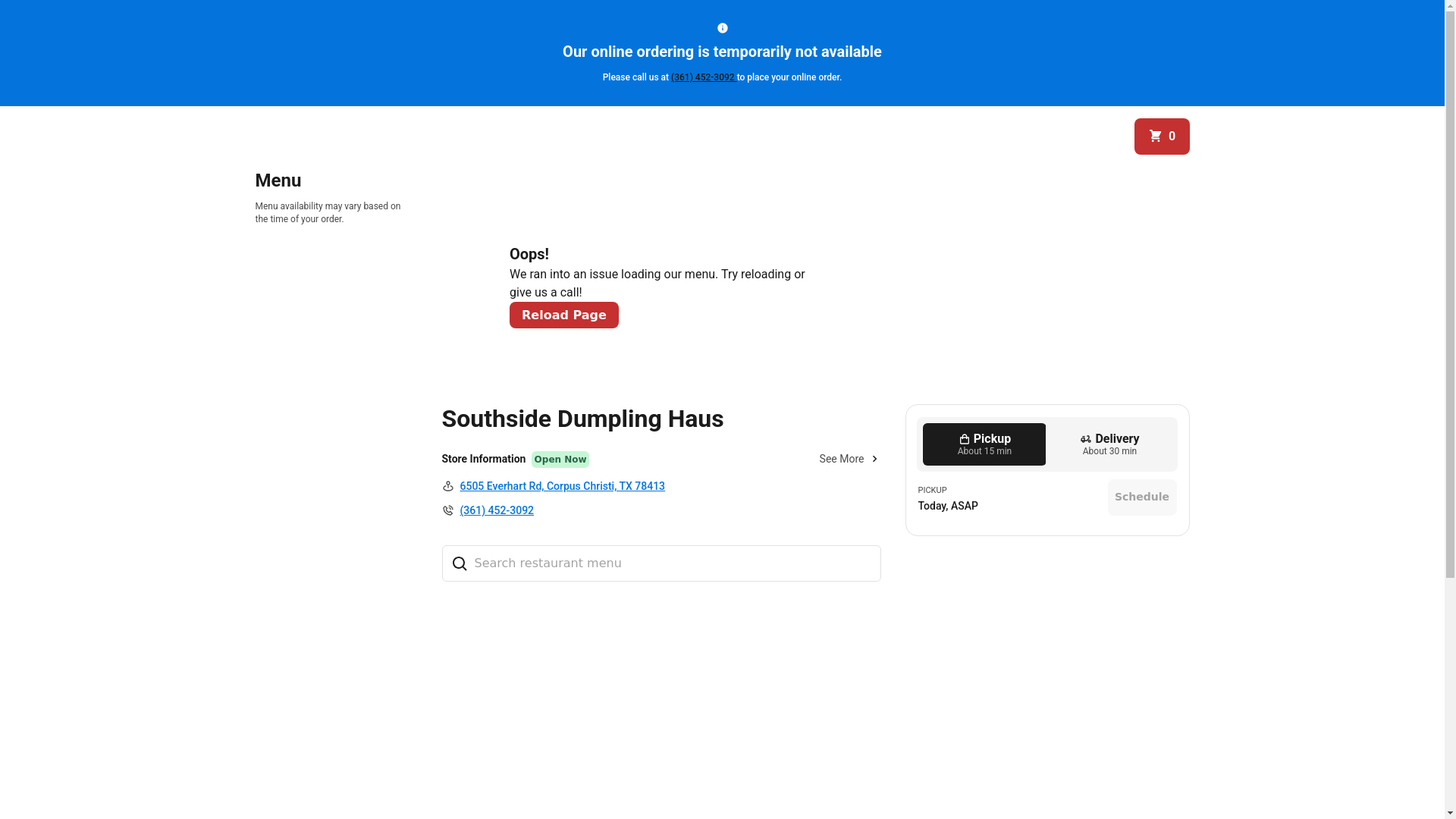
Task: Click the Oops! error heading
Action: (529, 254)
